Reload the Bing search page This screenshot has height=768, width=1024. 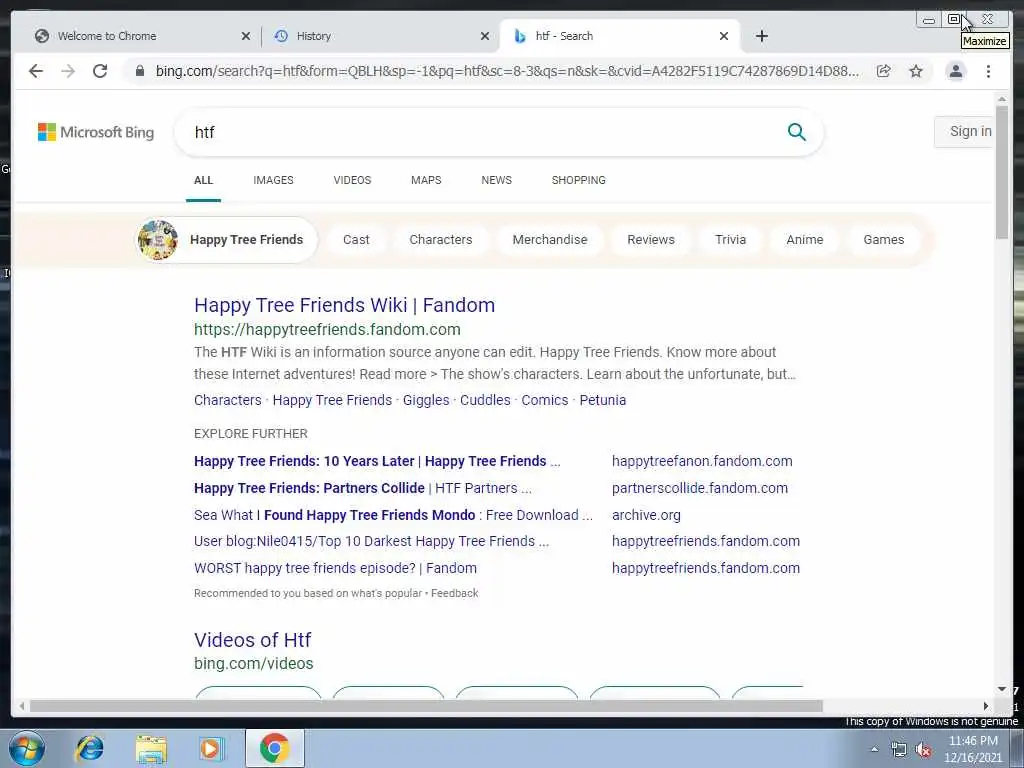[x=100, y=71]
